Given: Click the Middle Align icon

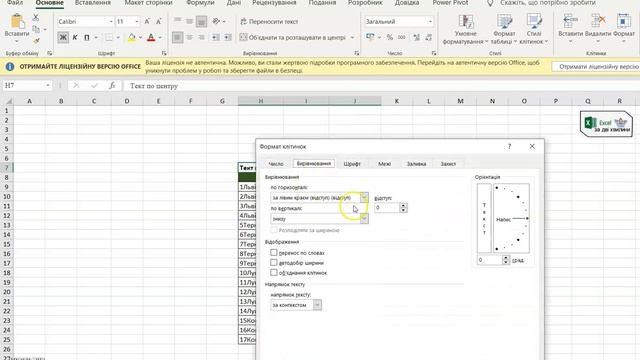Looking at the screenshot, I should pyautogui.click(x=189, y=21).
